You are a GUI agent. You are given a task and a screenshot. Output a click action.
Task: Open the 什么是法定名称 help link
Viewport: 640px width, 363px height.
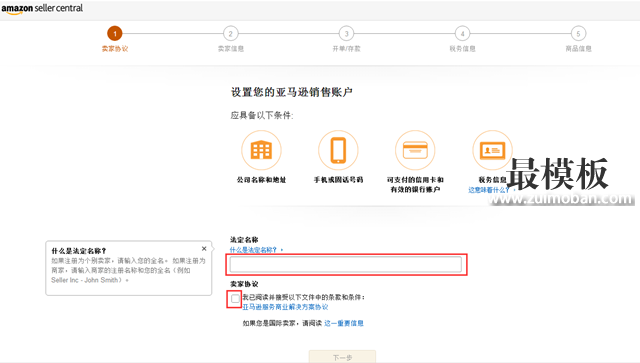(253, 250)
